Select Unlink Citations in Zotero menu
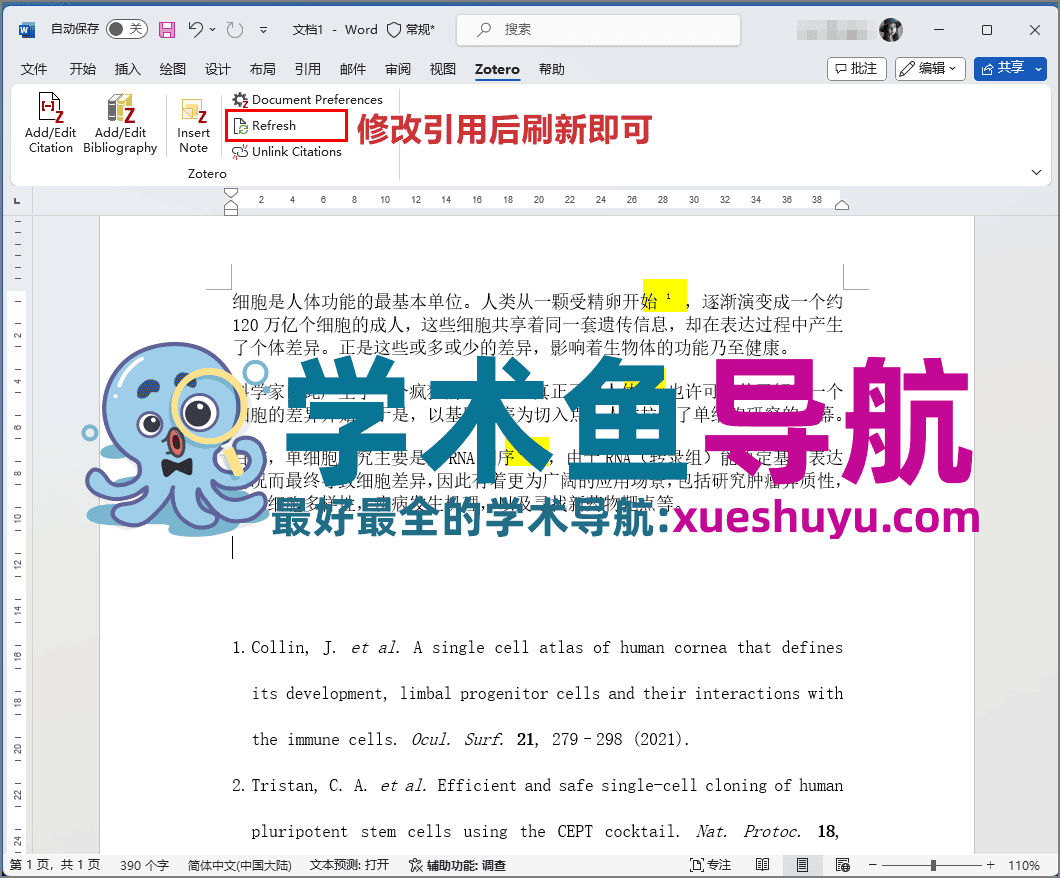This screenshot has height=878, width=1060. [x=296, y=151]
